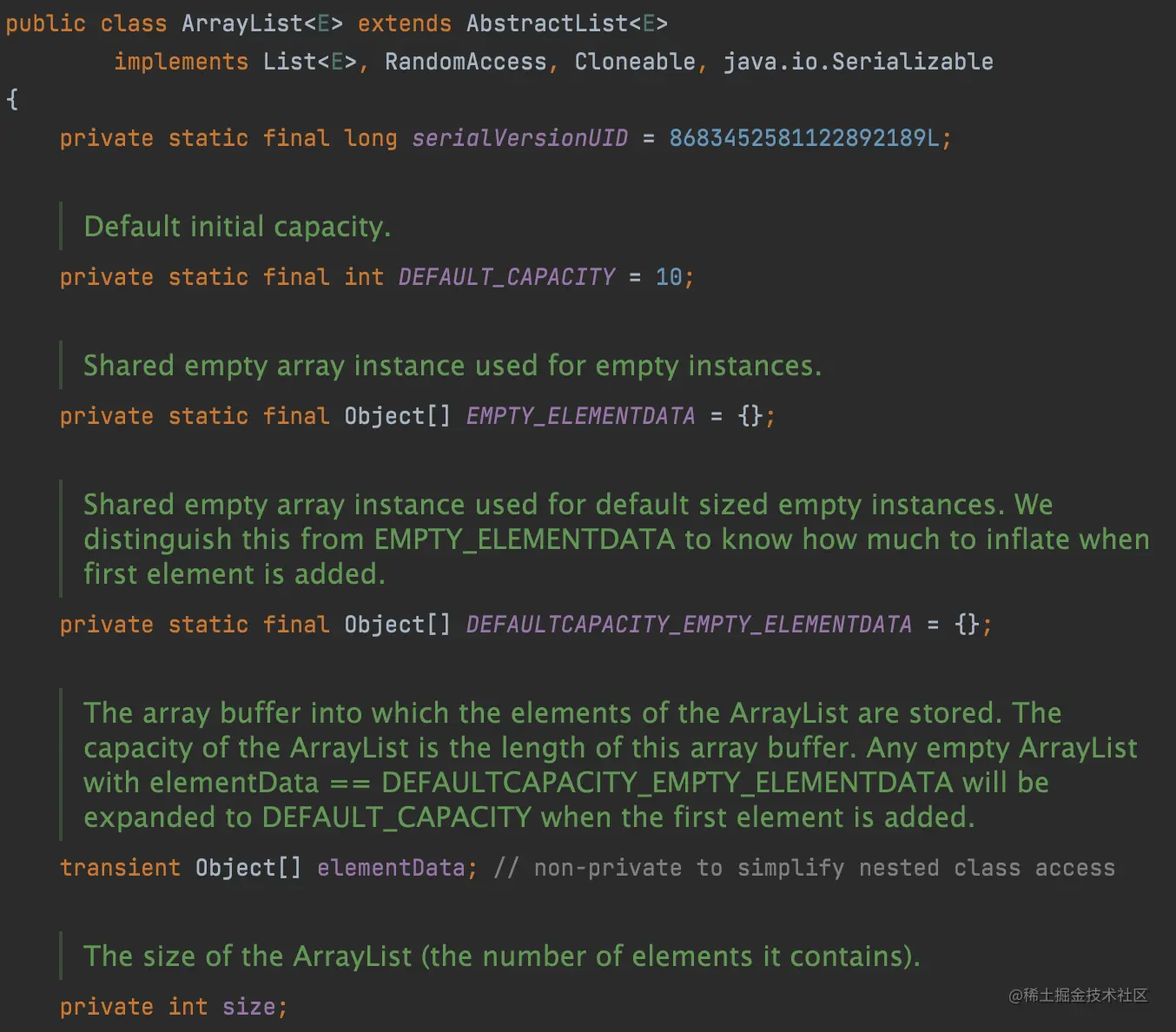
Task: Click the 8683452581122892189L long literal
Action: tap(803, 138)
